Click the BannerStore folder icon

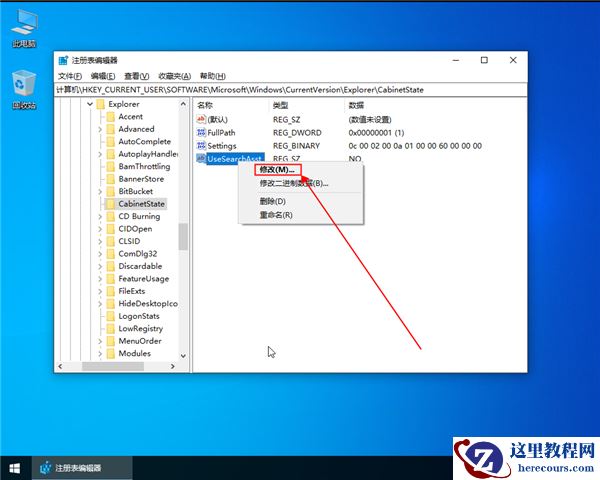tap(111, 179)
